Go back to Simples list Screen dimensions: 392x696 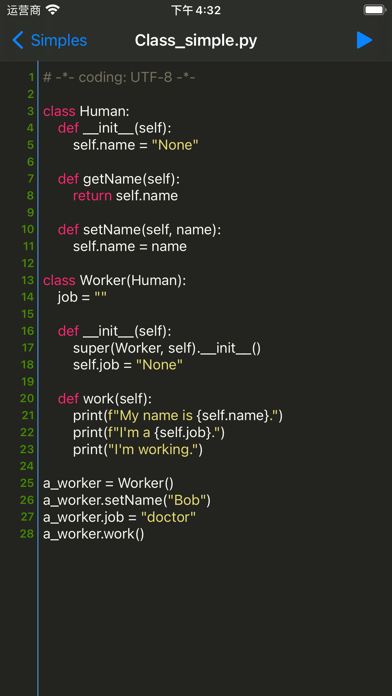(50, 40)
